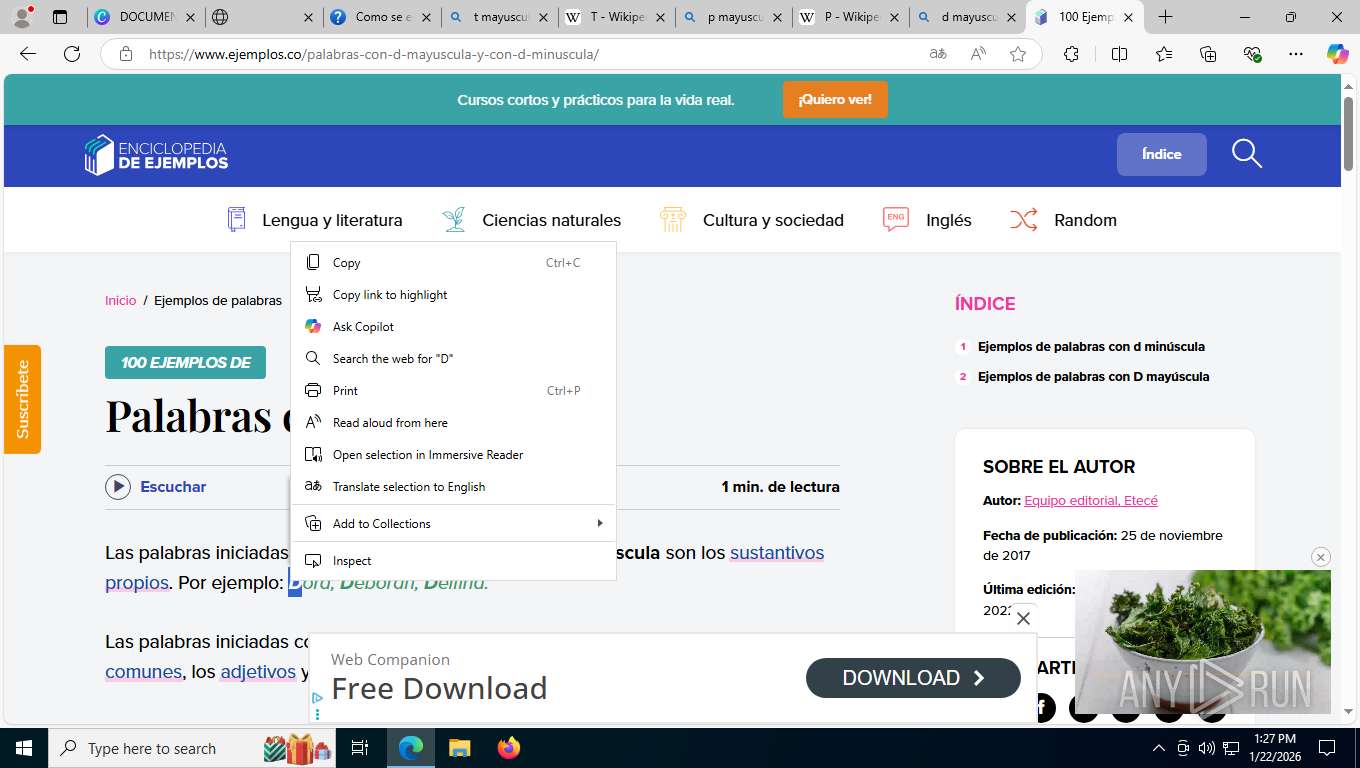1360x768 pixels.
Task: Click the page vertical scrollbar thumb
Action: (1348, 134)
